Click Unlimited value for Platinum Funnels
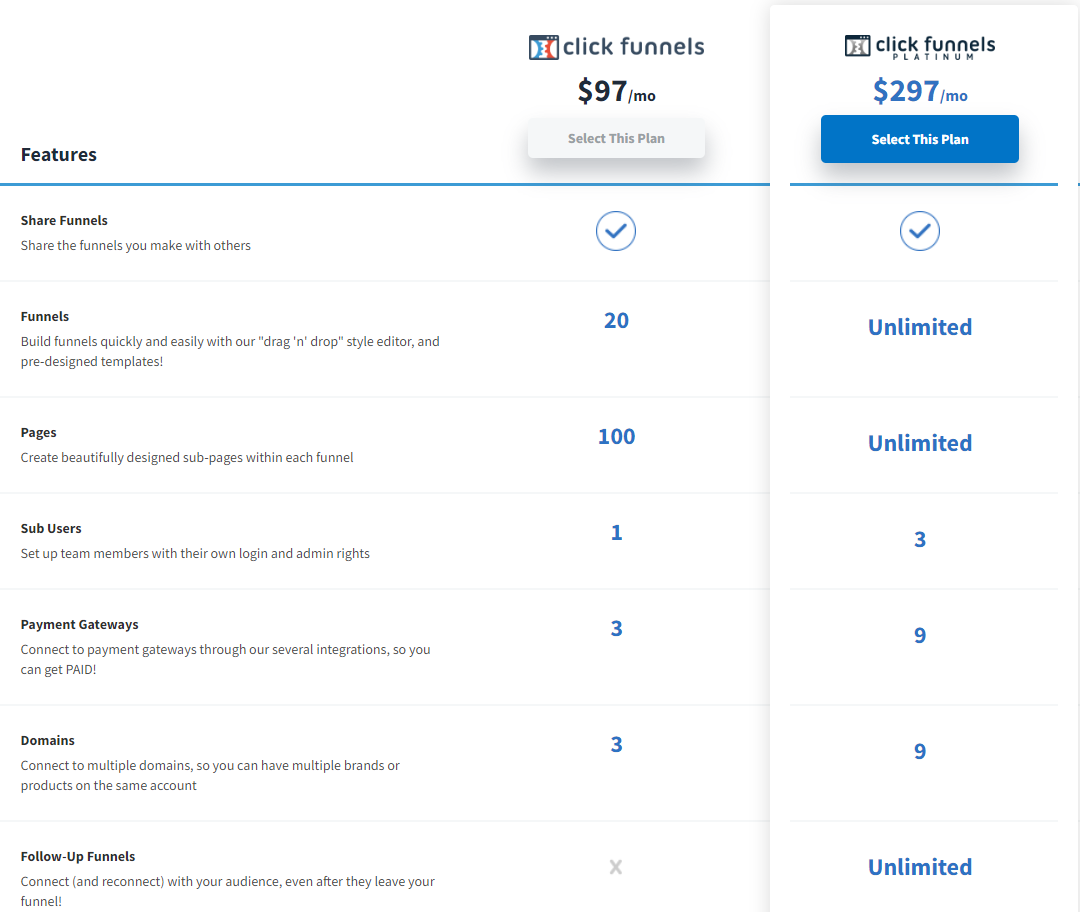This screenshot has height=912, width=1080. click(x=919, y=327)
